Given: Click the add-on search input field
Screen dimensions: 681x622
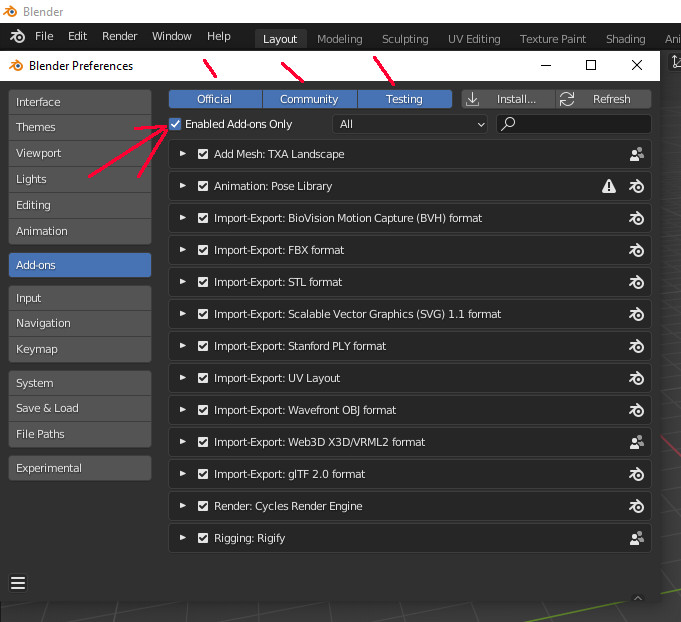Looking at the screenshot, I should [574, 124].
